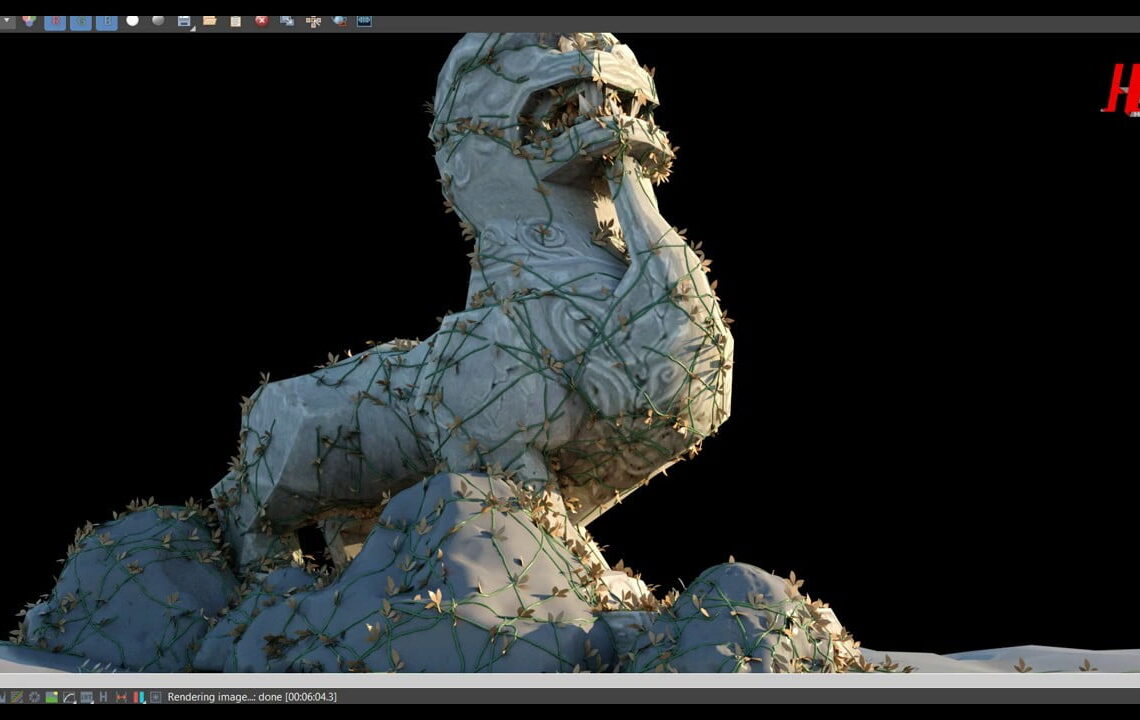The height and width of the screenshot is (720, 1140).
Task: Clear the image with red X icon
Action: pos(262,20)
